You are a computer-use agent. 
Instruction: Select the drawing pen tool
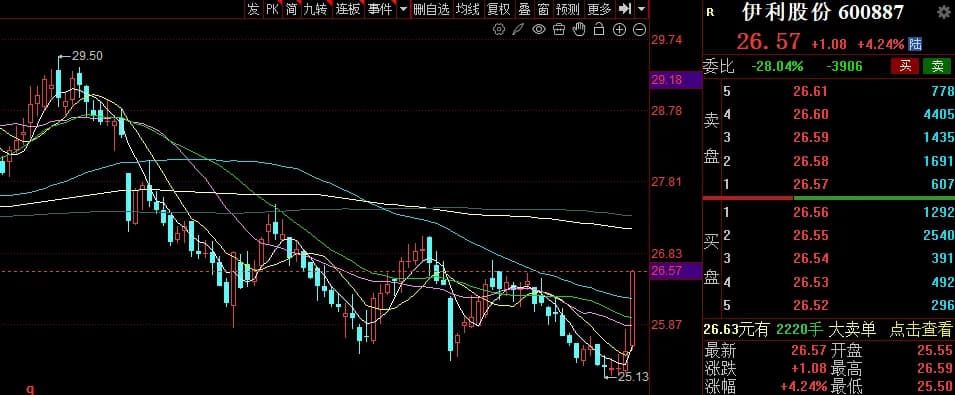518,29
